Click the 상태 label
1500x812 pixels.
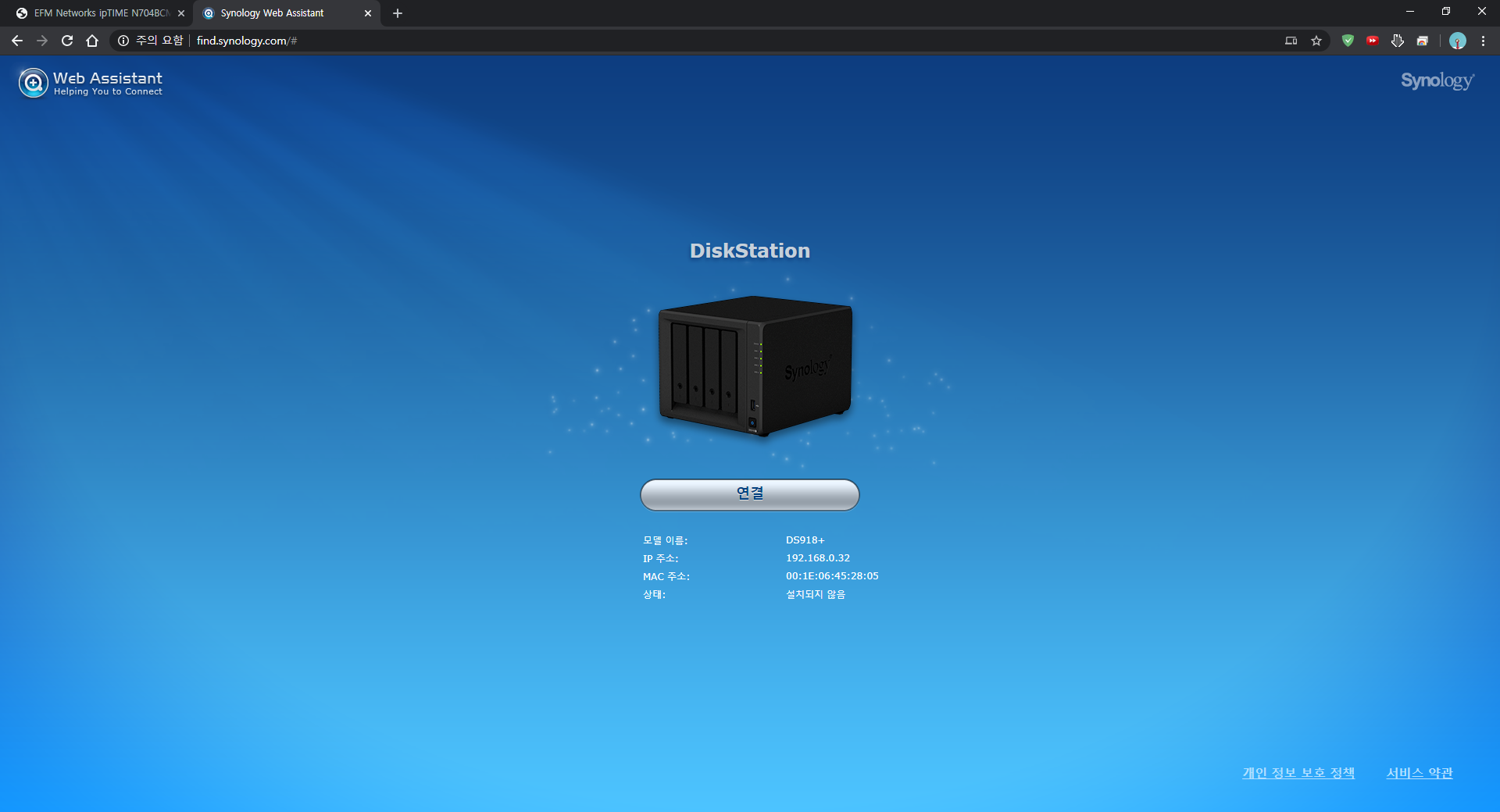(655, 594)
